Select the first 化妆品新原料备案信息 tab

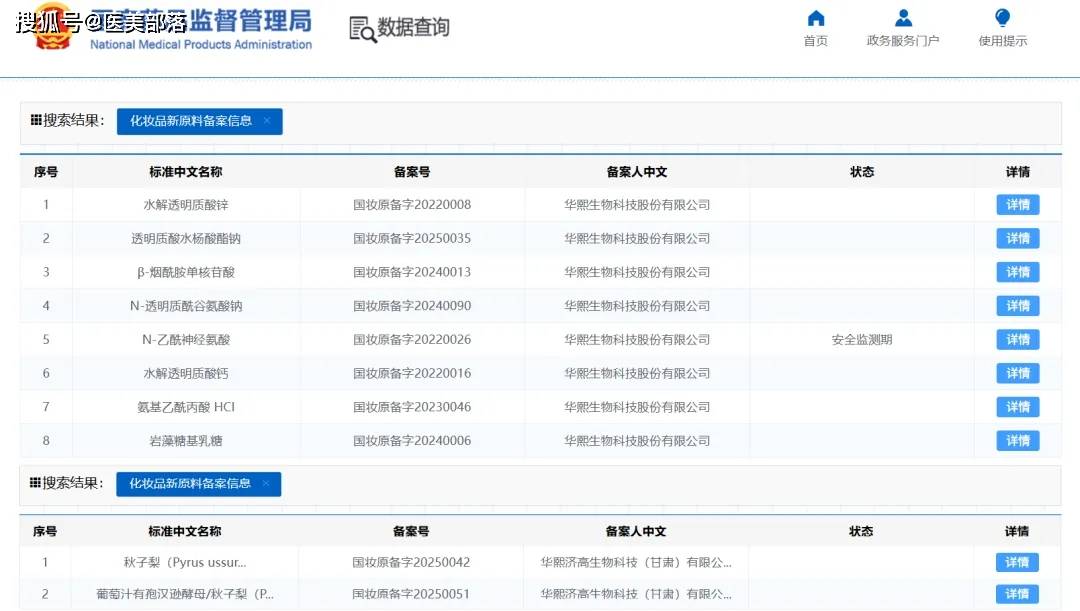point(190,121)
